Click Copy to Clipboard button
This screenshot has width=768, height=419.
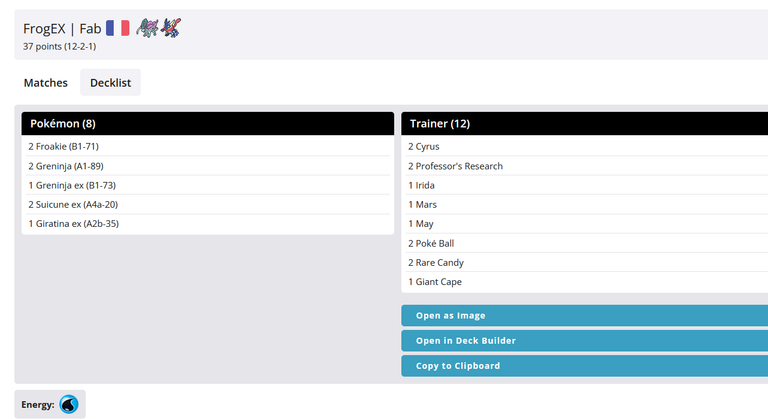[584, 366]
